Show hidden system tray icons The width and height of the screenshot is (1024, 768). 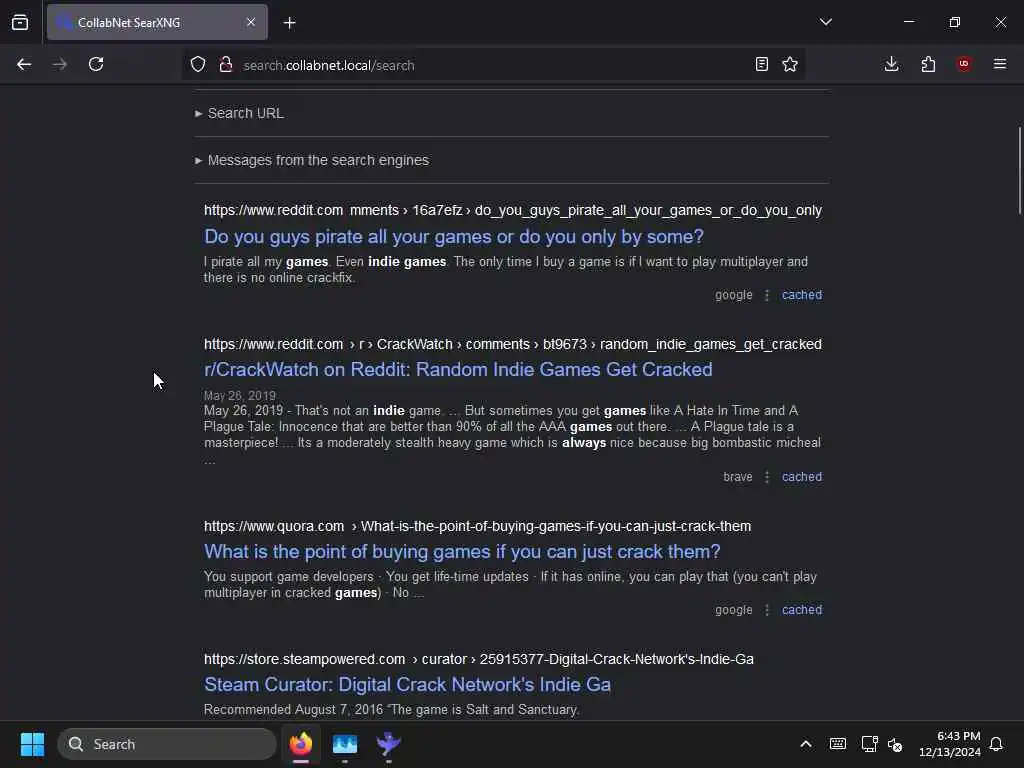point(806,744)
